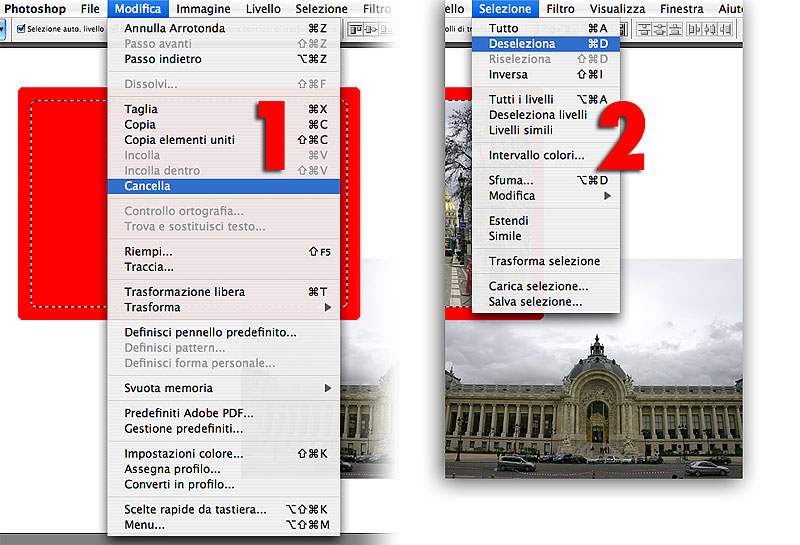Choose Livelli simili
The image size is (800, 545).
[x=546, y=130]
